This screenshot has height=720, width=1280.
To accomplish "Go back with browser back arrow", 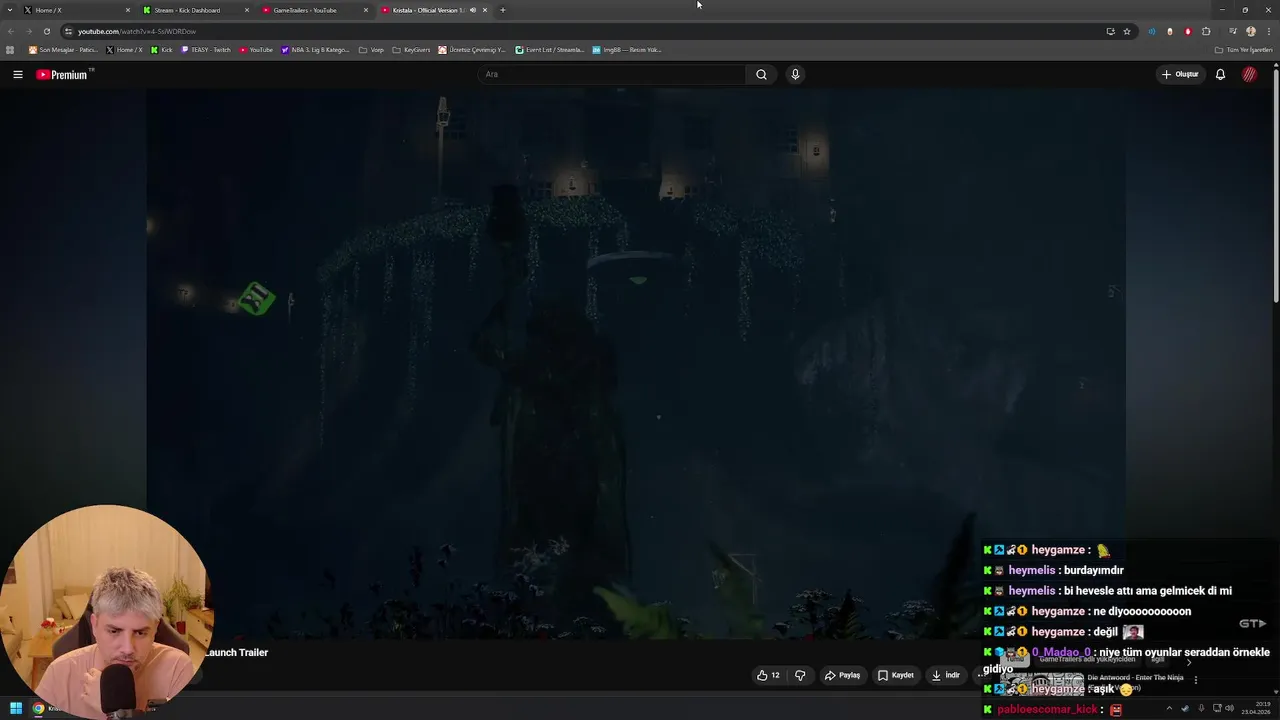I will [x=11, y=31].
